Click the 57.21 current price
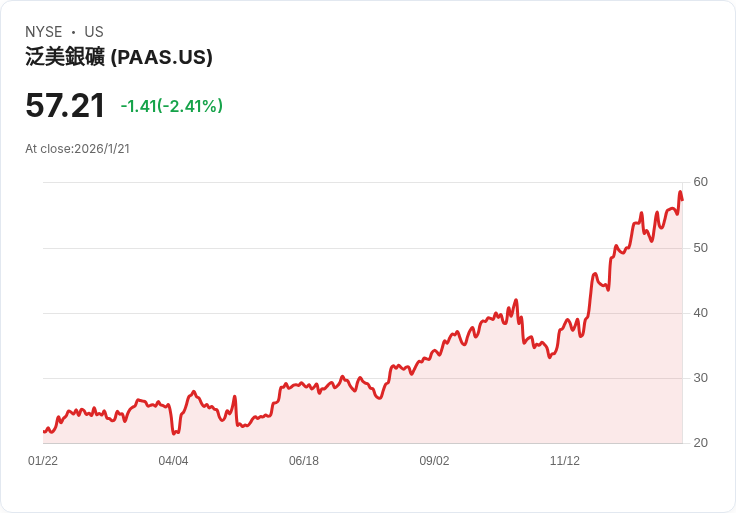This screenshot has height=513, width=736. (x=65, y=106)
